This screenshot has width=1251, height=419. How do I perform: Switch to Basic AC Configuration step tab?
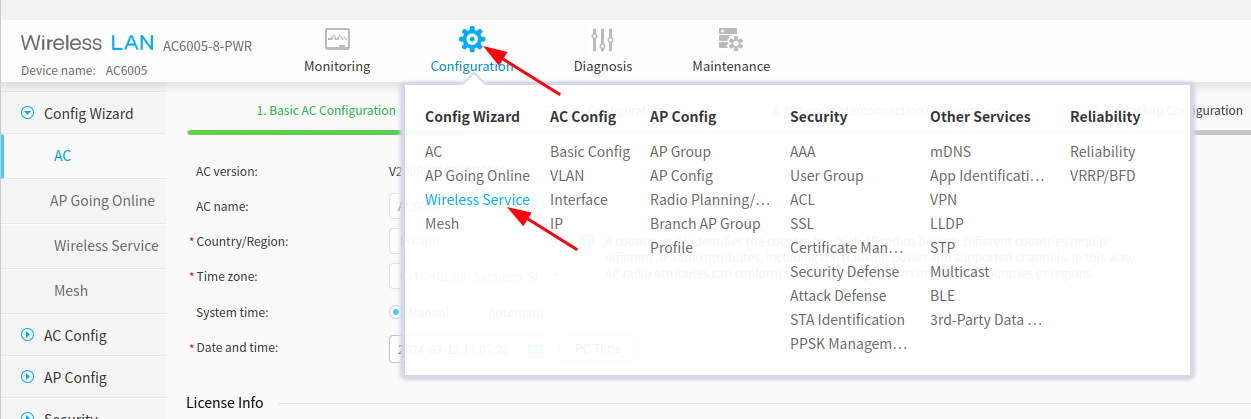point(326,111)
